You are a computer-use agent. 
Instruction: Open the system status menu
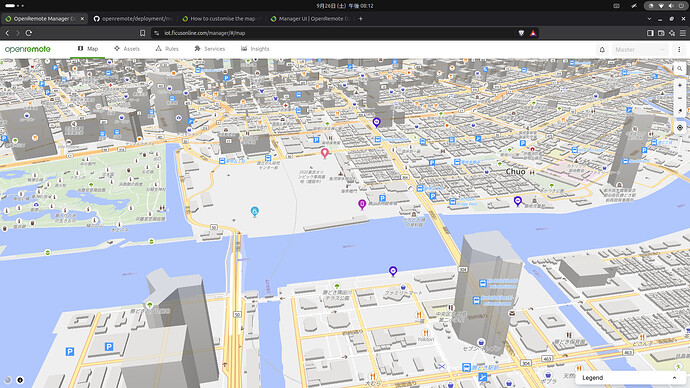click(x=666, y=6)
